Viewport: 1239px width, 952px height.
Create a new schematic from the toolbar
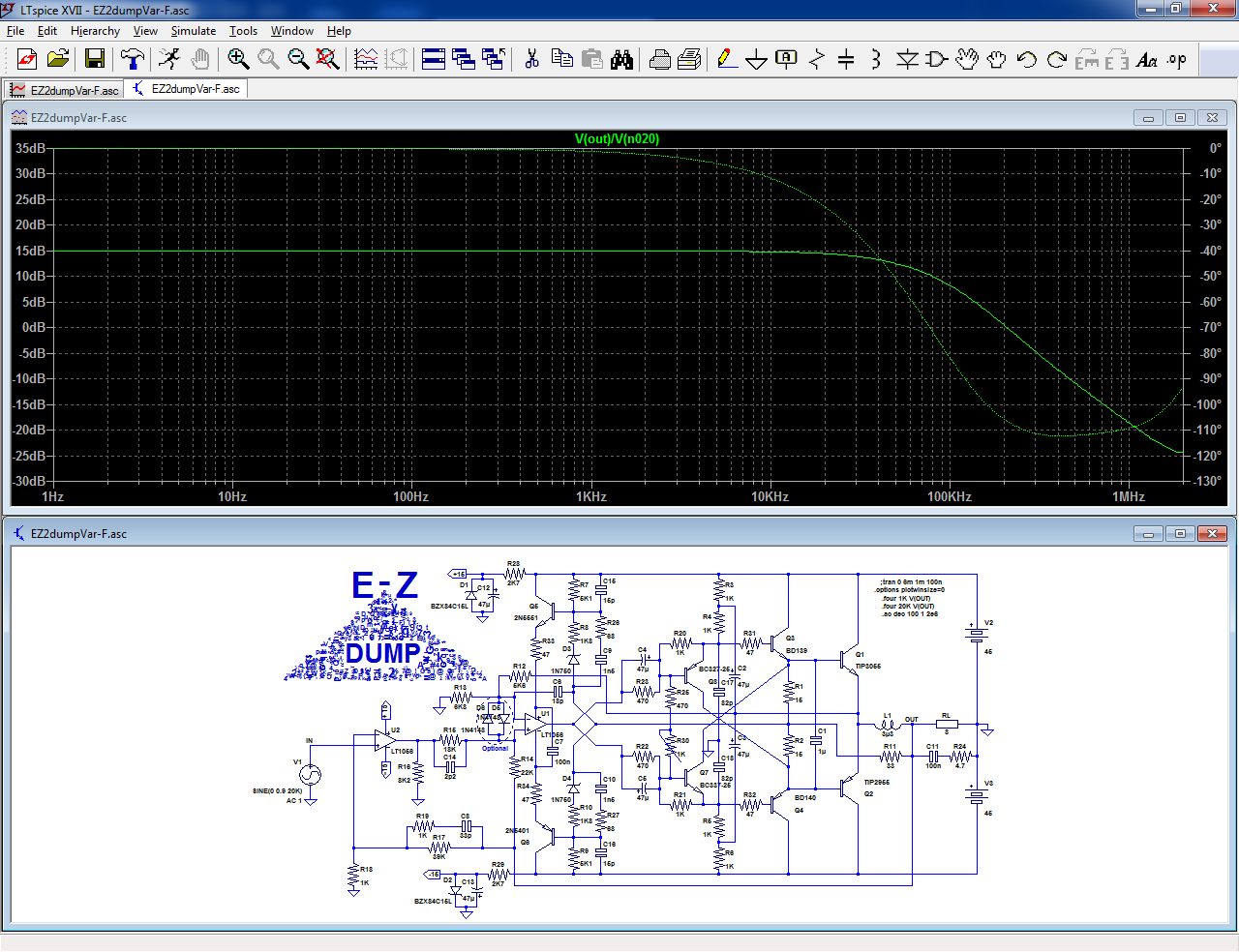pyautogui.click(x=27, y=59)
